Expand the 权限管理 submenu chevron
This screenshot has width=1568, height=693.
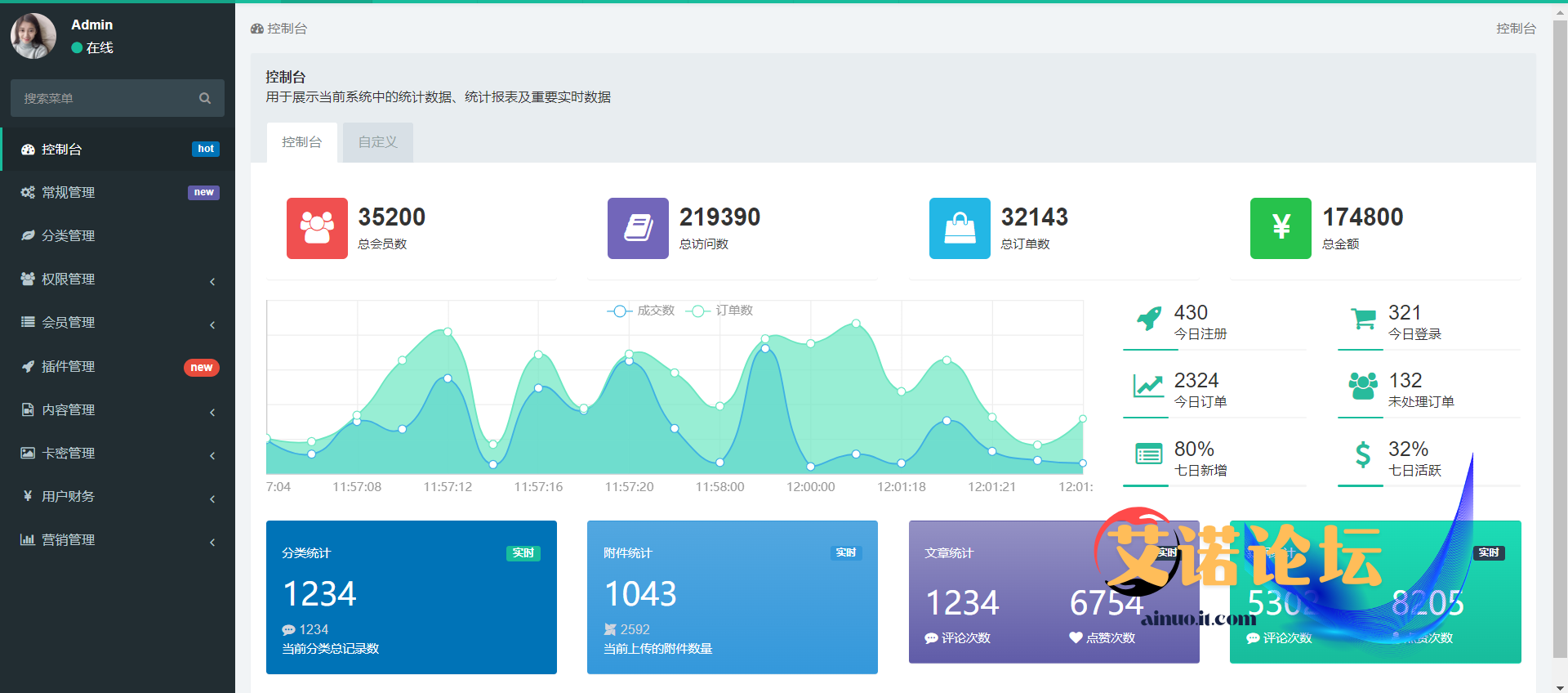[x=212, y=281]
